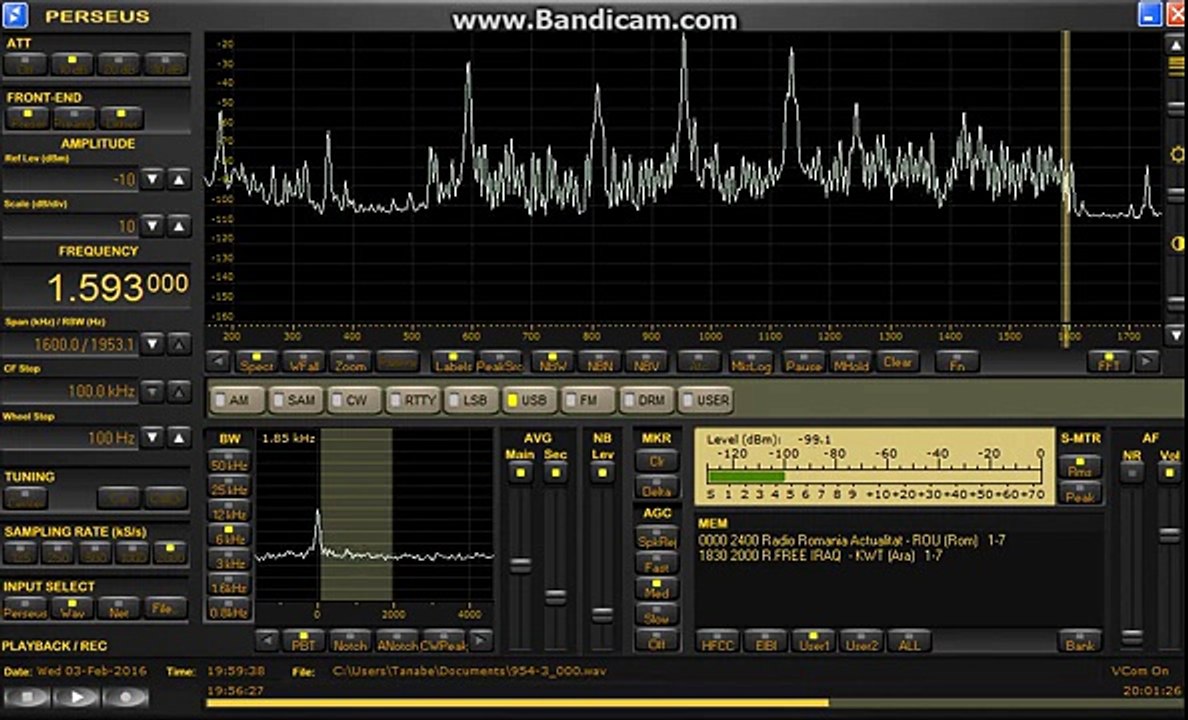Shift filter display right with arrow beside CWPeak
The image size is (1188, 720).
pyautogui.click(x=480, y=641)
